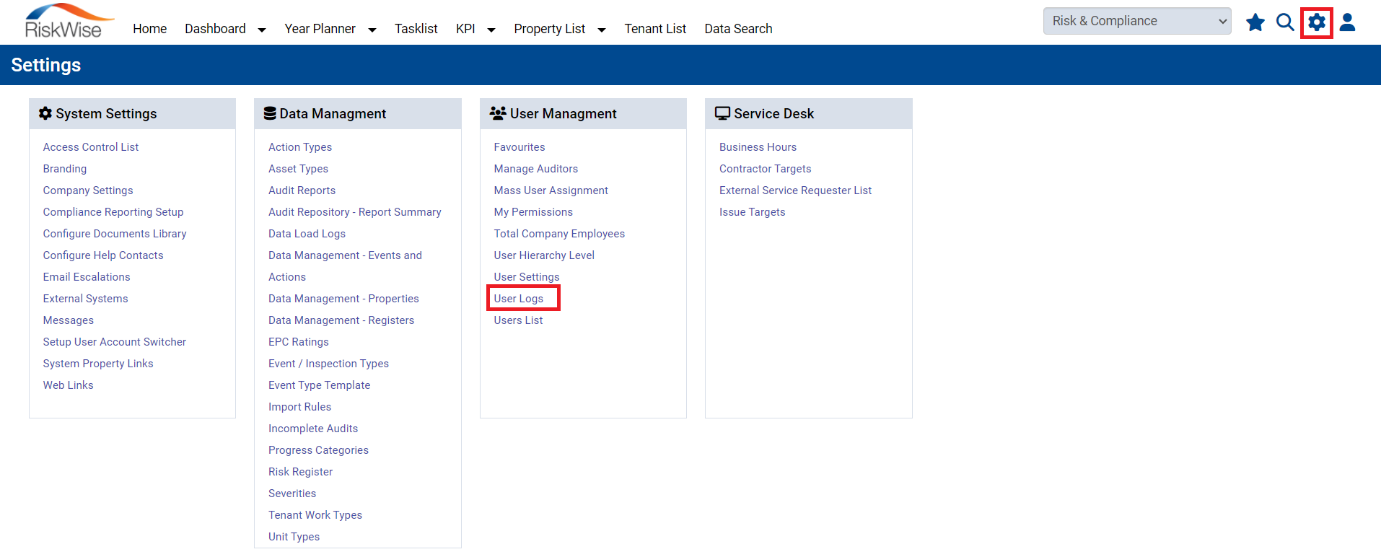The height and width of the screenshot is (557, 1381).
Task: Expand the KPI menu arrow
Action: [x=491, y=30]
